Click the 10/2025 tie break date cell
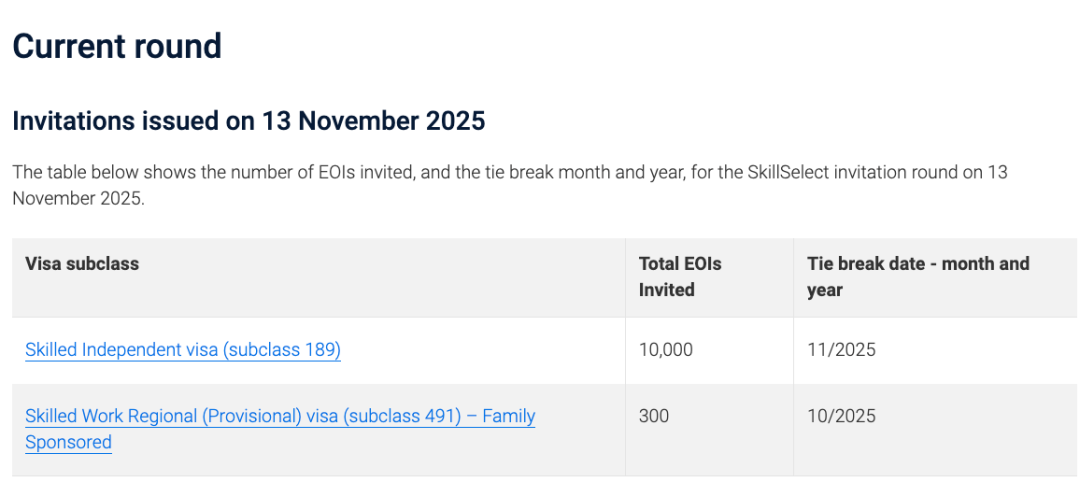Screen dimensions: 1080x482 [841, 416]
